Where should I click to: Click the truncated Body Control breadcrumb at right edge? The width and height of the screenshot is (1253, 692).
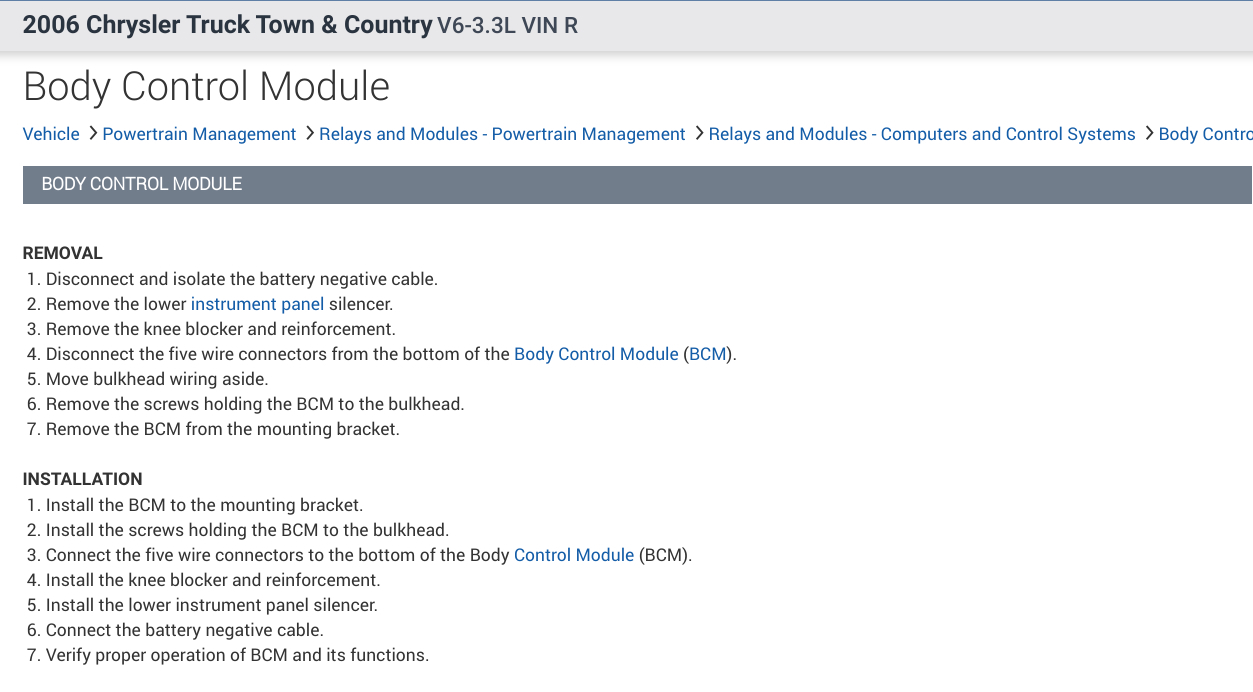point(1205,134)
